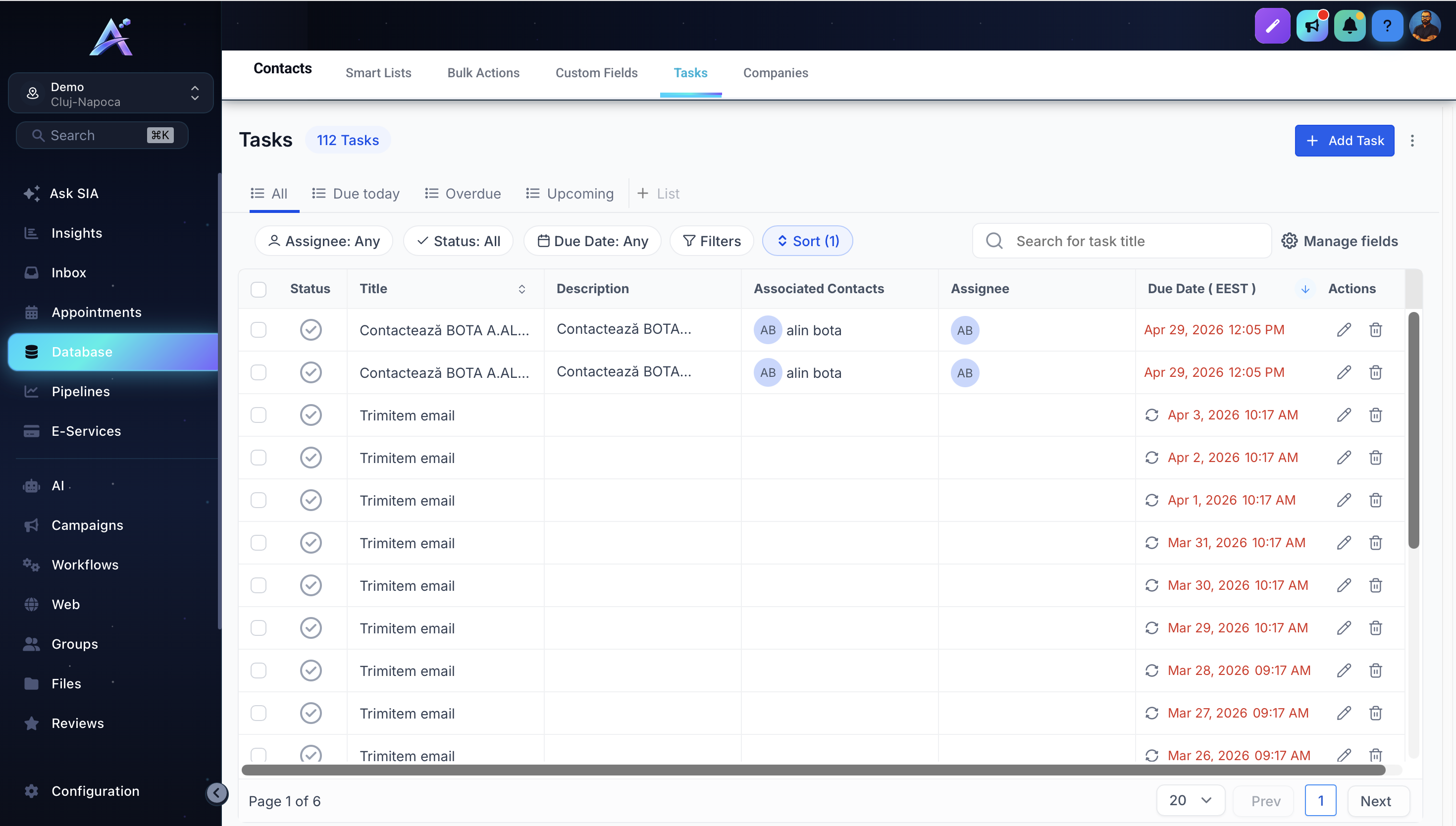
Task: Expand the Demo Cluj-Napoca account switcher
Action: coord(111,93)
